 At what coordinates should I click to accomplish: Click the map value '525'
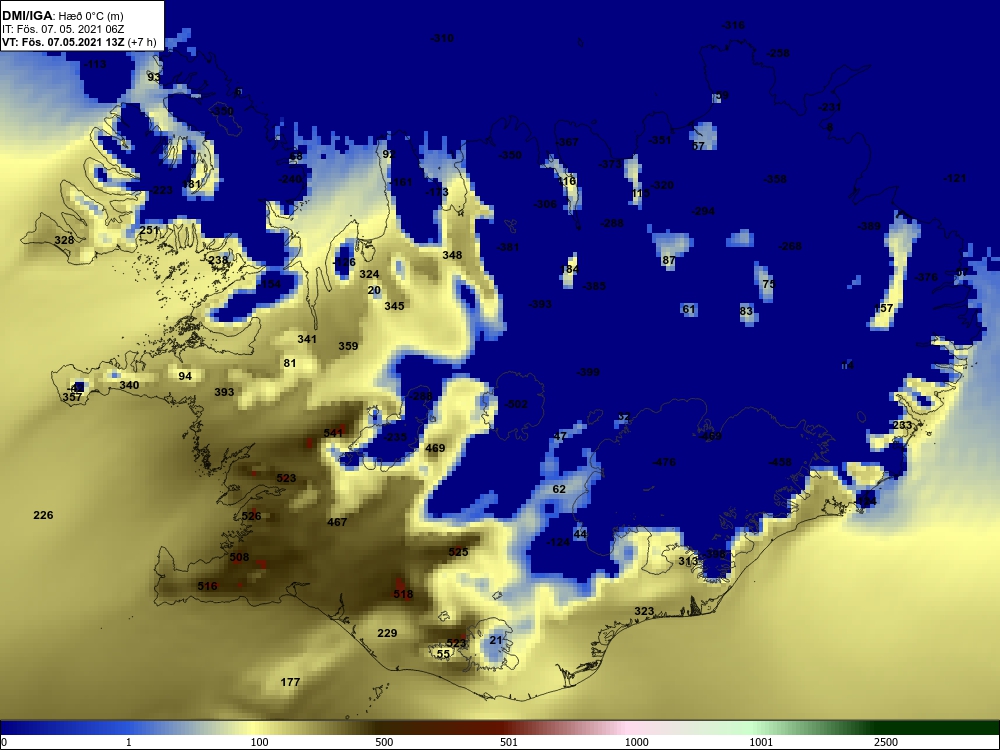tap(459, 552)
